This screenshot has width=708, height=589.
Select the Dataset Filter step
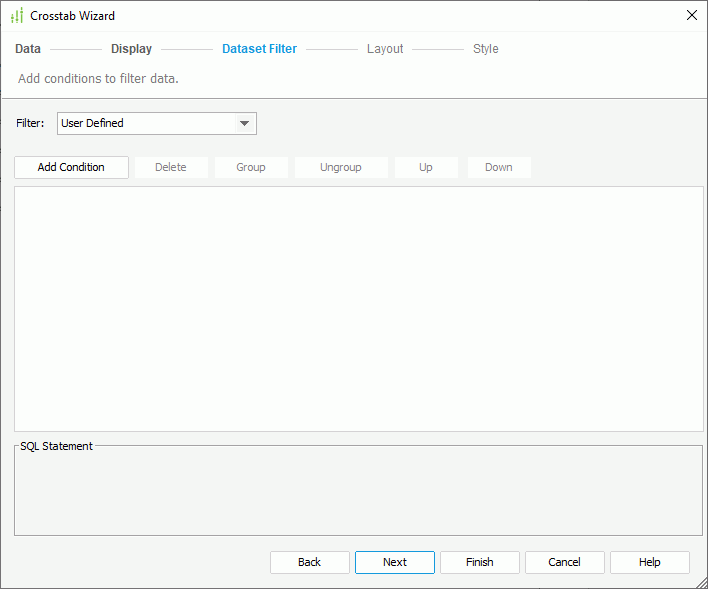259,49
